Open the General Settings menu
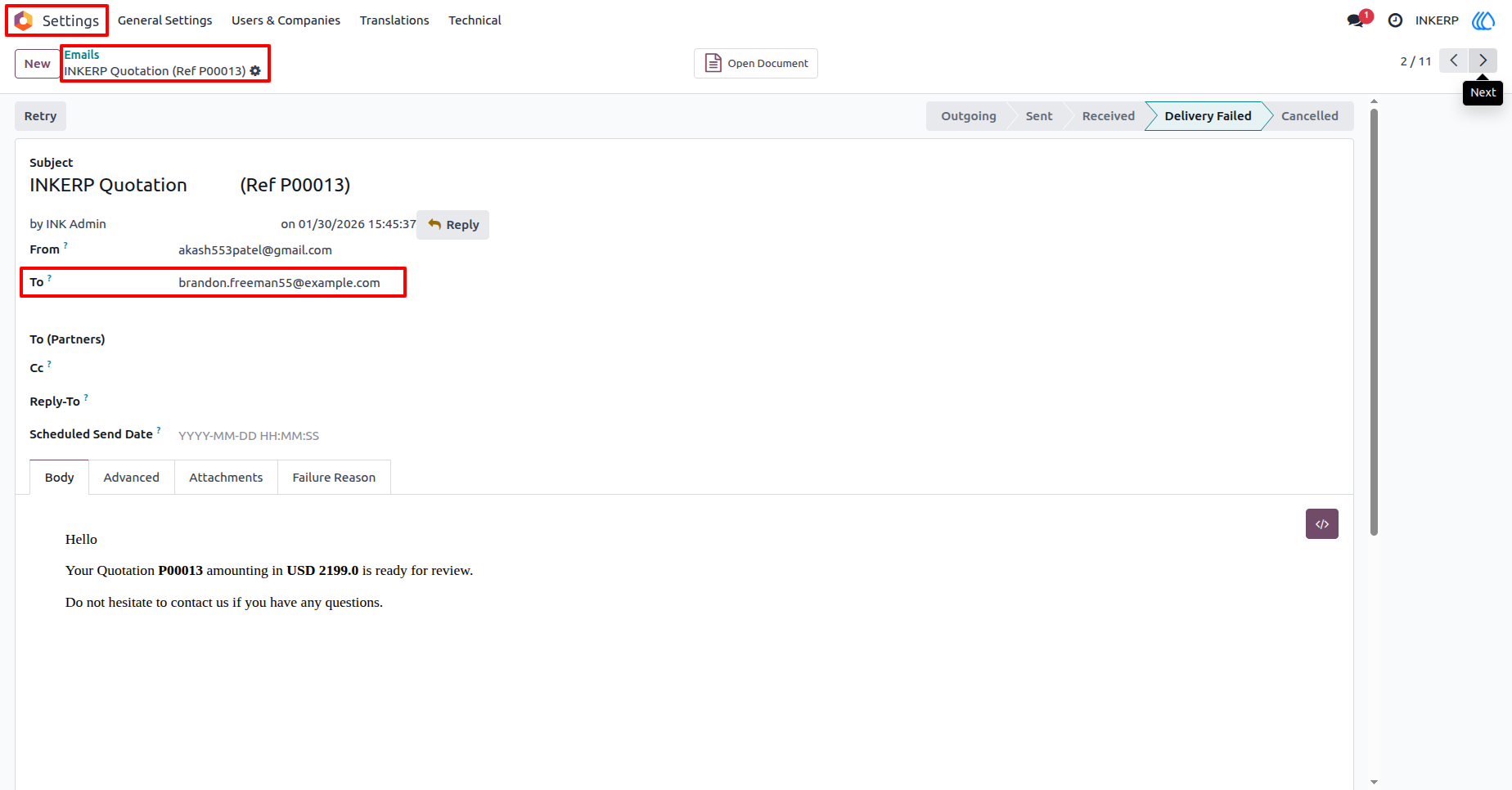The height and width of the screenshot is (790, 1512). pos(164,20)
